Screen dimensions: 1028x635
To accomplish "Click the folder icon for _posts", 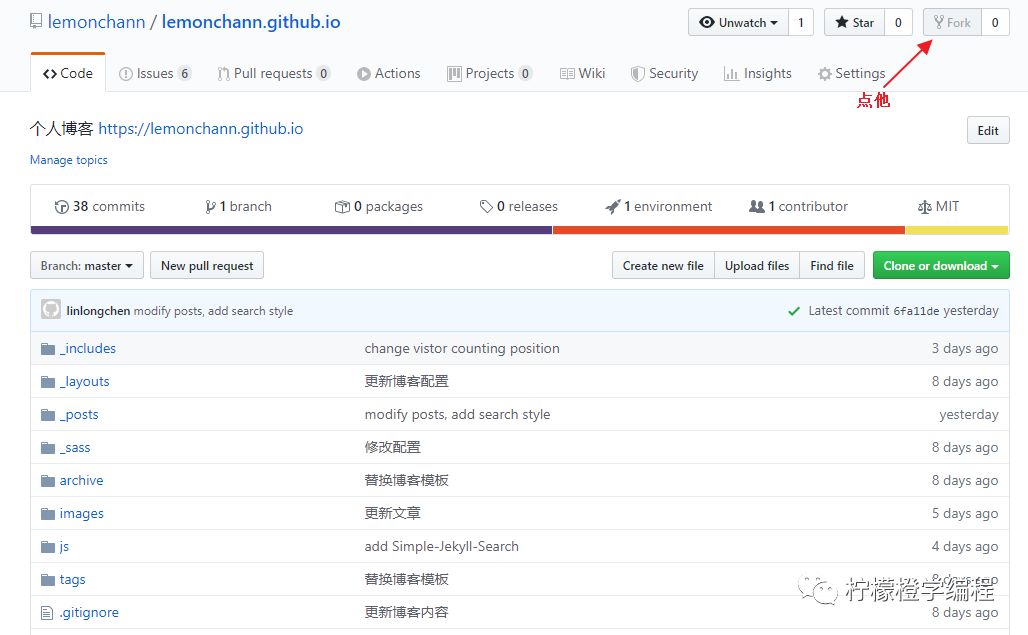I will 48,414.
